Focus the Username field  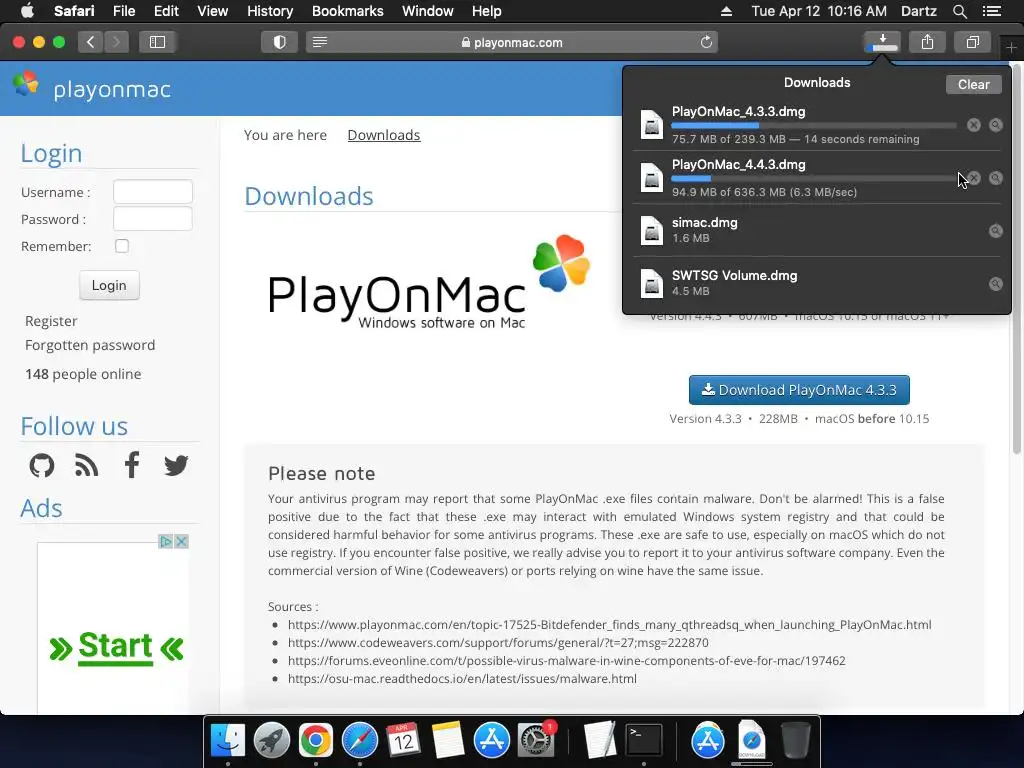click(153, 192)
